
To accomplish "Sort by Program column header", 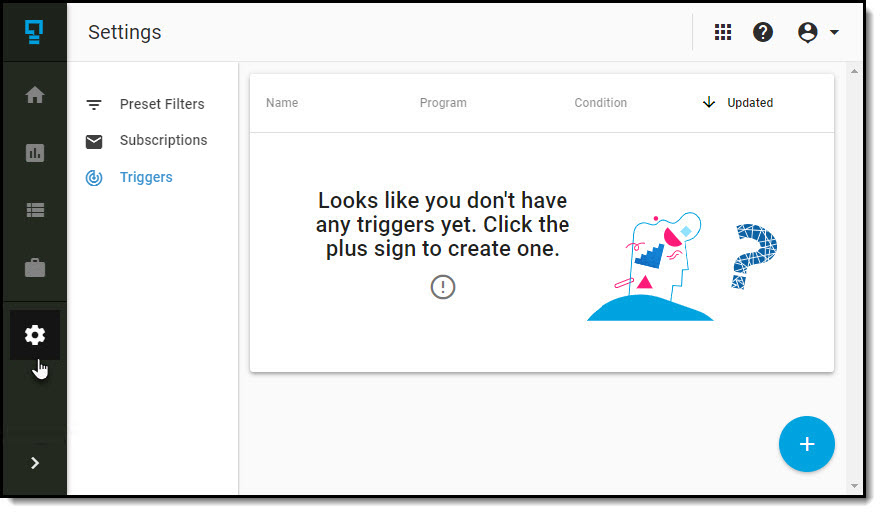I will [443, 103].
